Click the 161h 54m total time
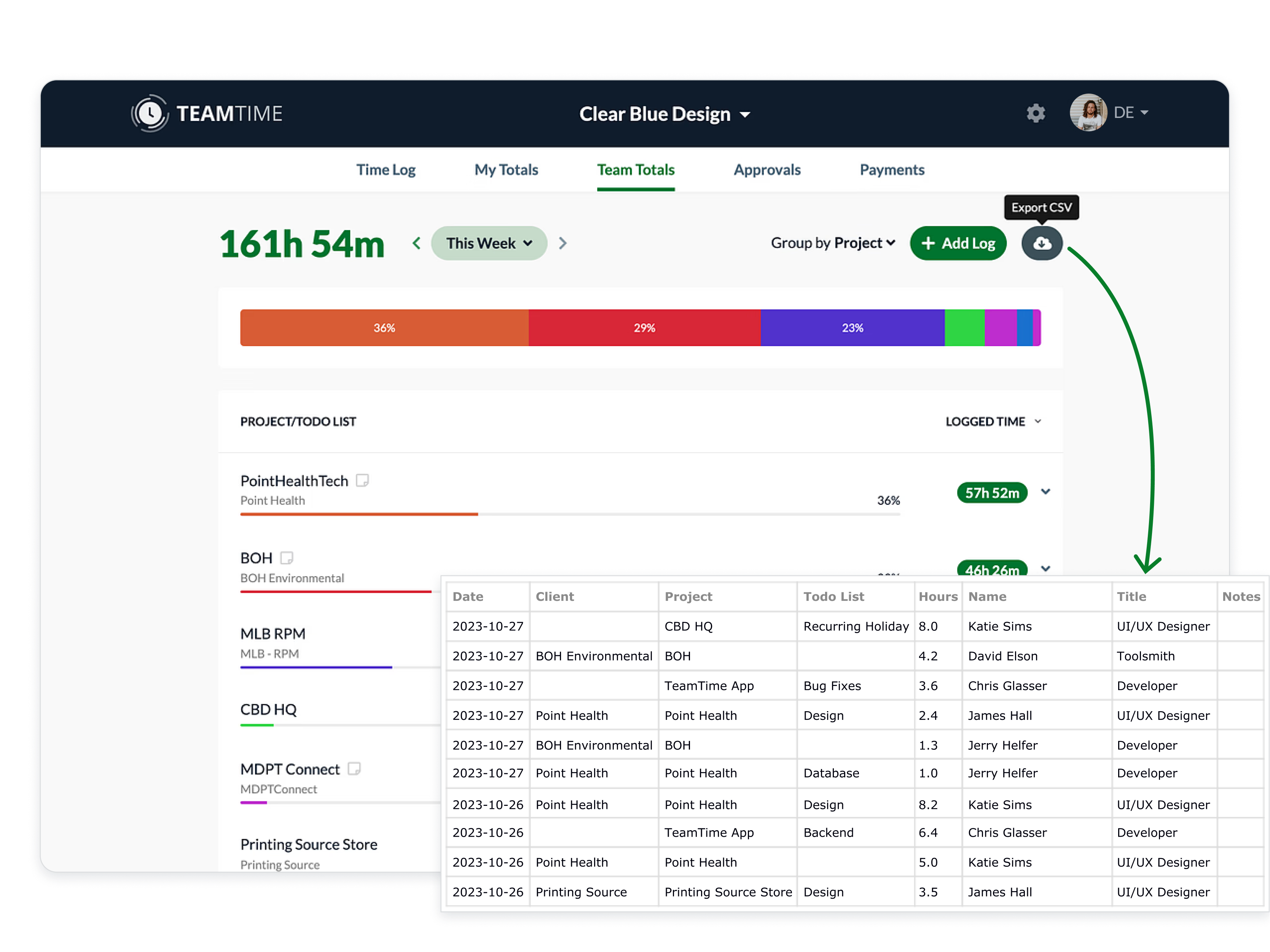The width and height of the screenshot is (1270, 952). (302, 244)
